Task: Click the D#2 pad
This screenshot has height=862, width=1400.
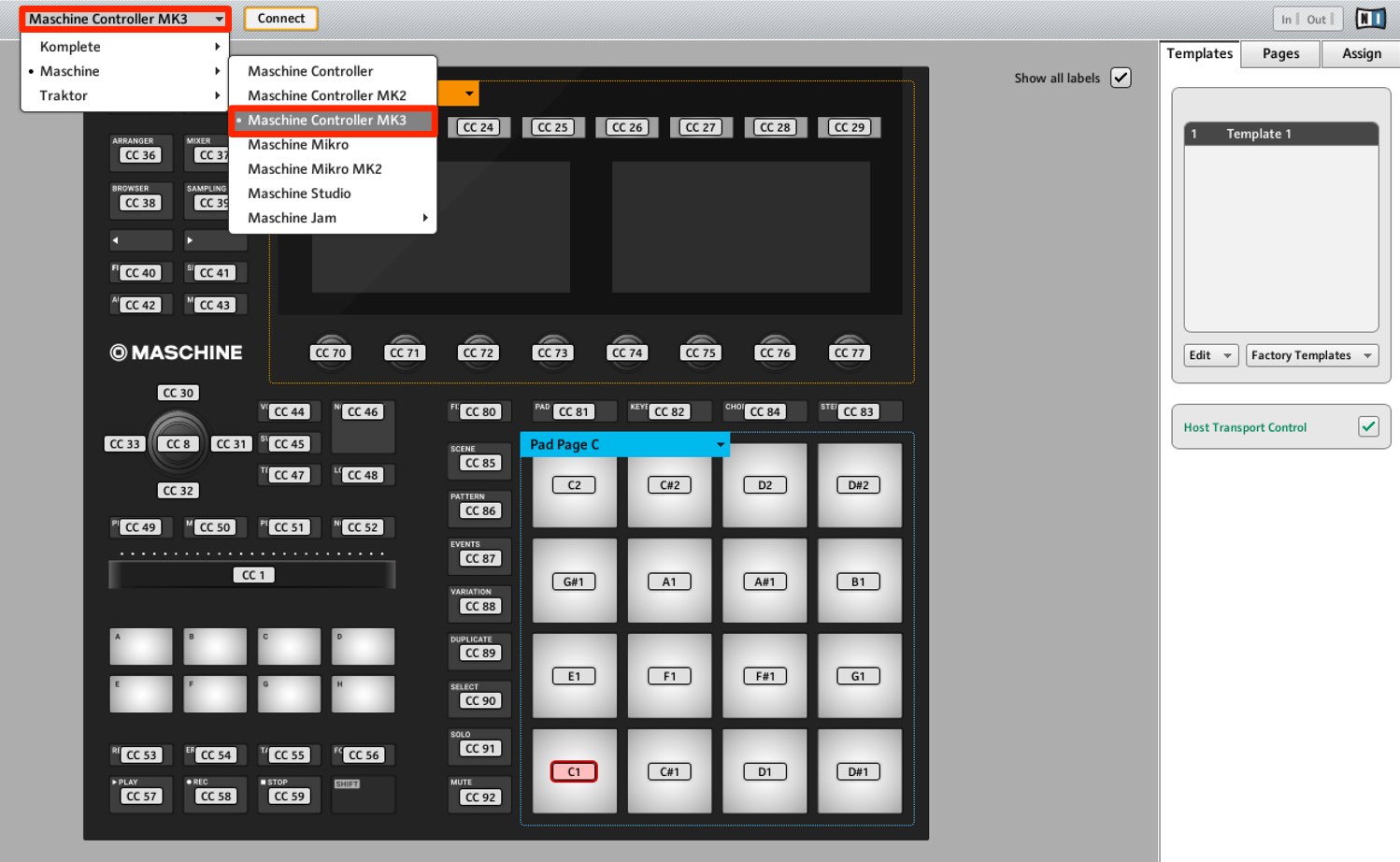Action: [859, 484]
